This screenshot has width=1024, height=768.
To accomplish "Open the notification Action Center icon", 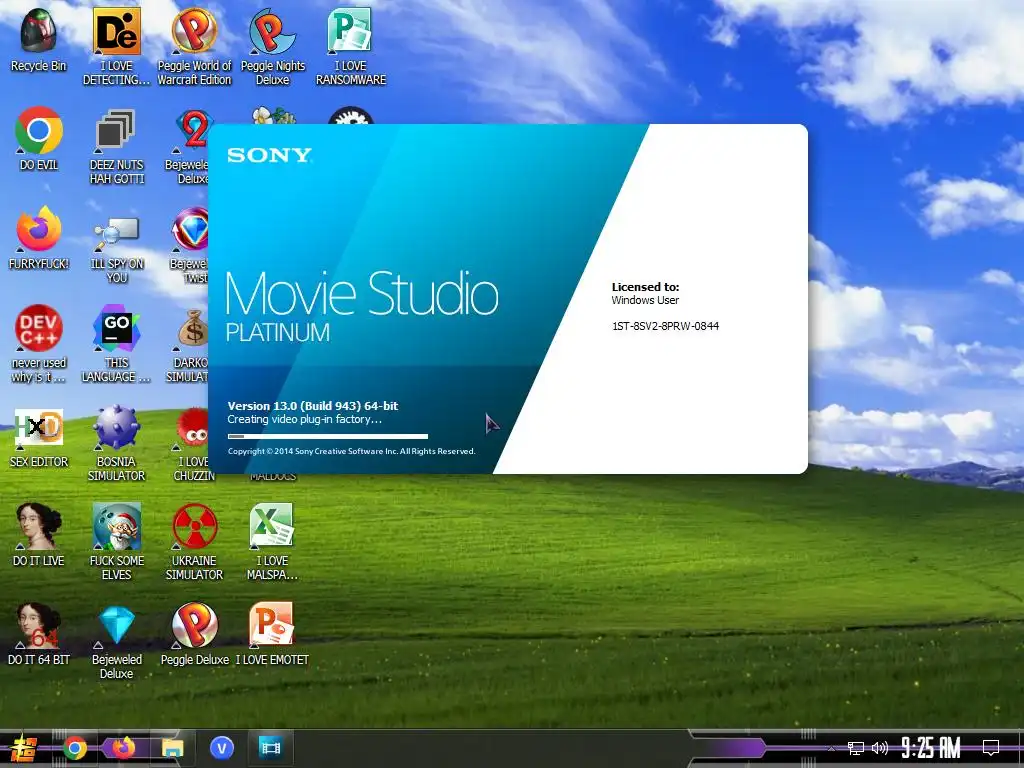I will (x=991, y=748).
